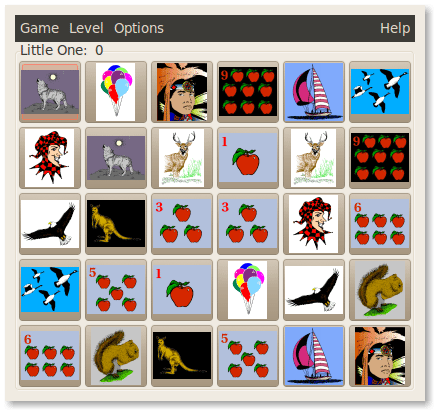Open the Help menu

395,28
